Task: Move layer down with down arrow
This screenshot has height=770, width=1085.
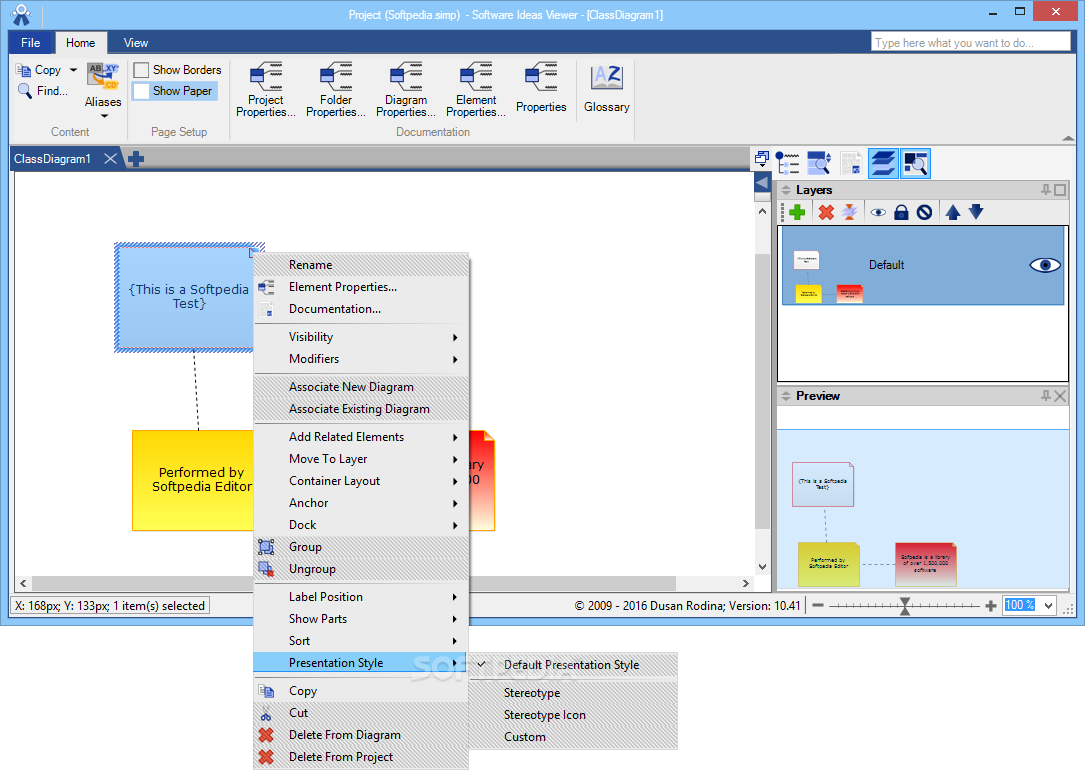Action: 976,212
